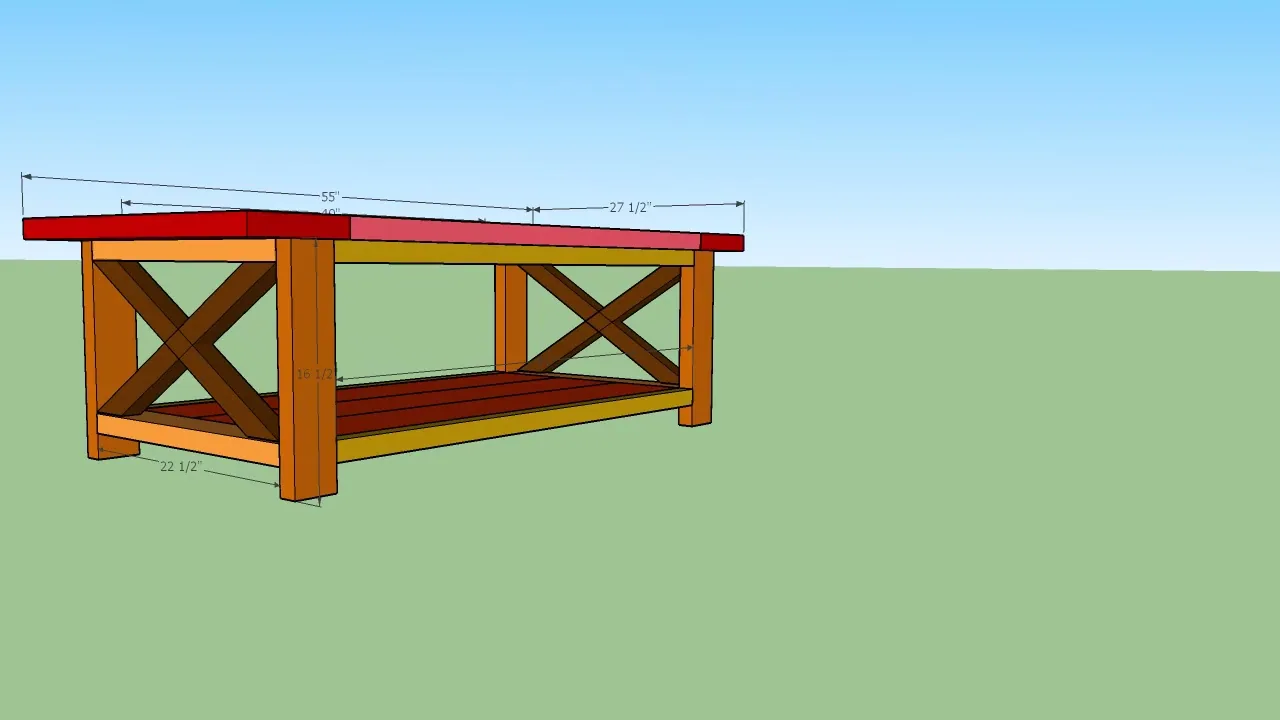
Task: Click the far right table leg
Action: point(697,338)
